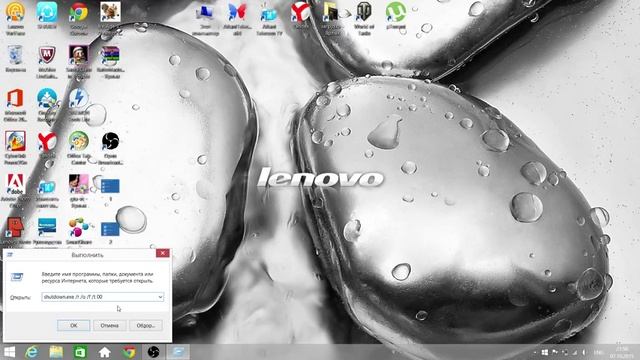Click the Отмена button
Viewport: 640px width, 360px height.
(109, 325)
